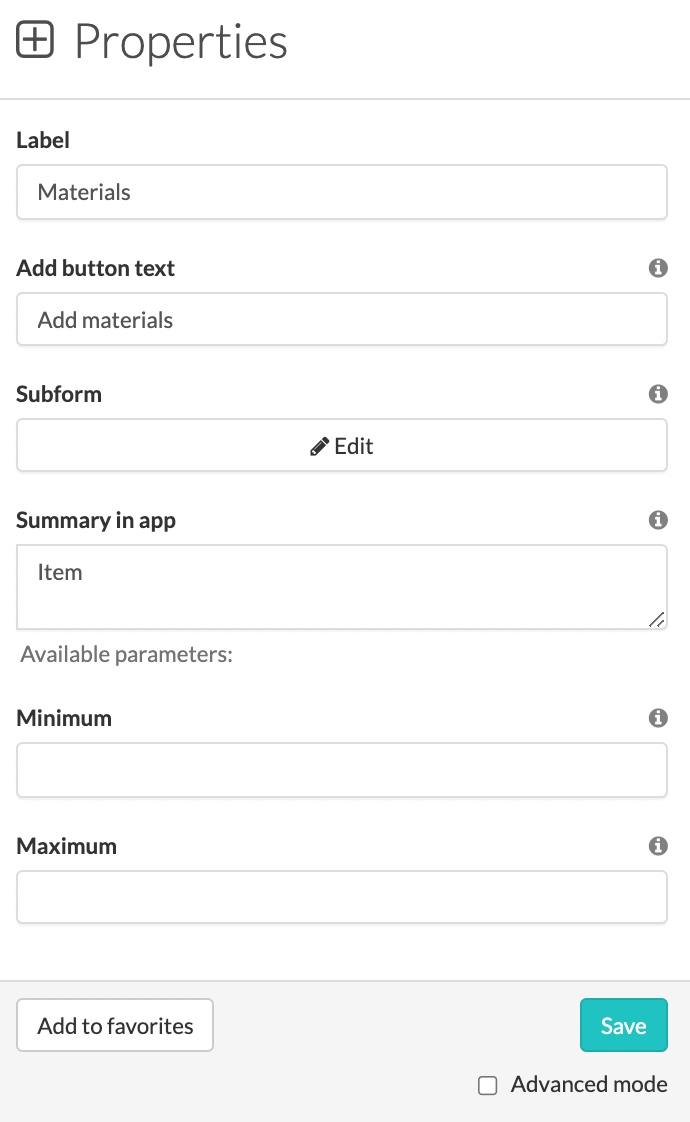690x1122 pixels.
Task: Enable the Advanced mode checkbox
Action: point(487,1084)
